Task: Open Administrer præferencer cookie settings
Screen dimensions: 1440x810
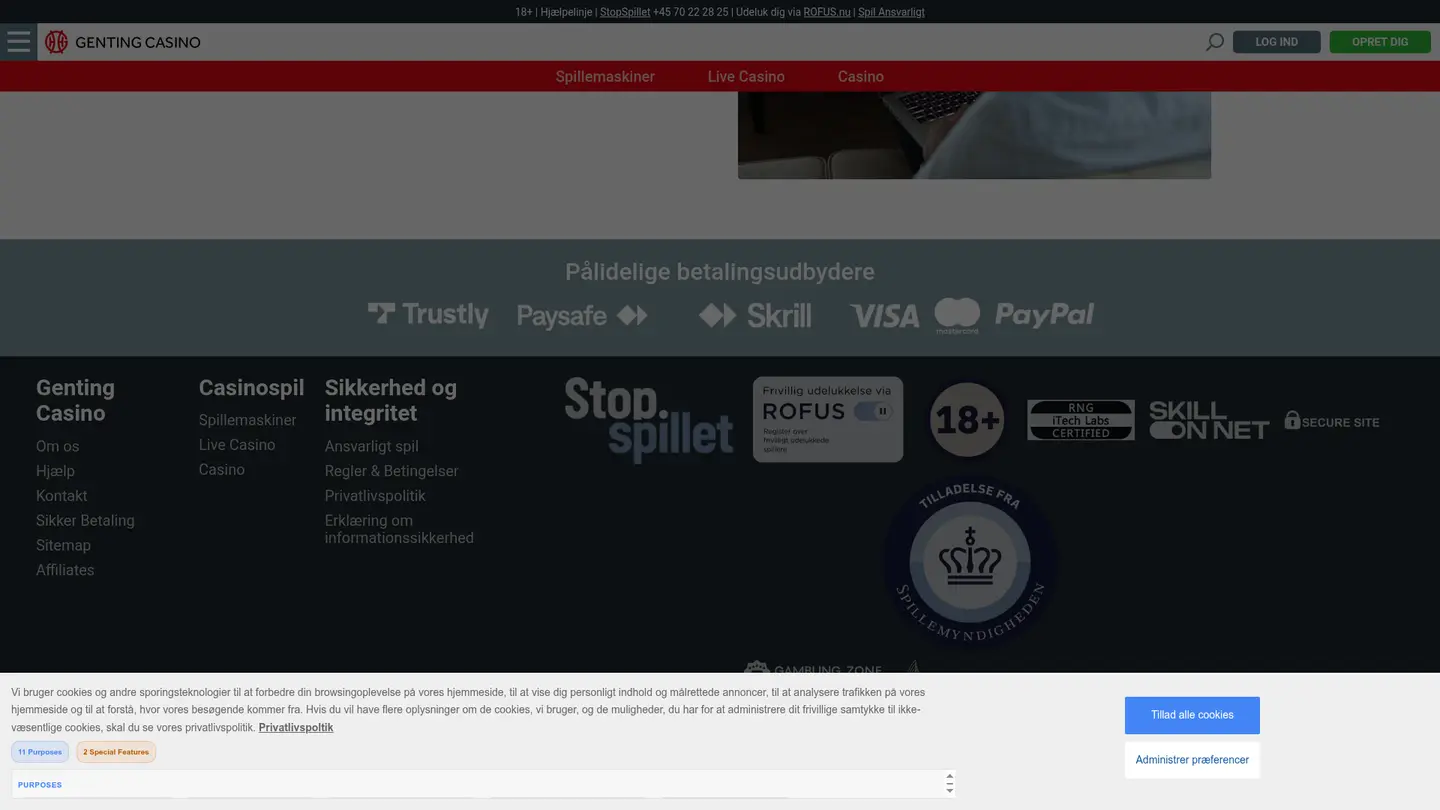Action: point(1192,760)
